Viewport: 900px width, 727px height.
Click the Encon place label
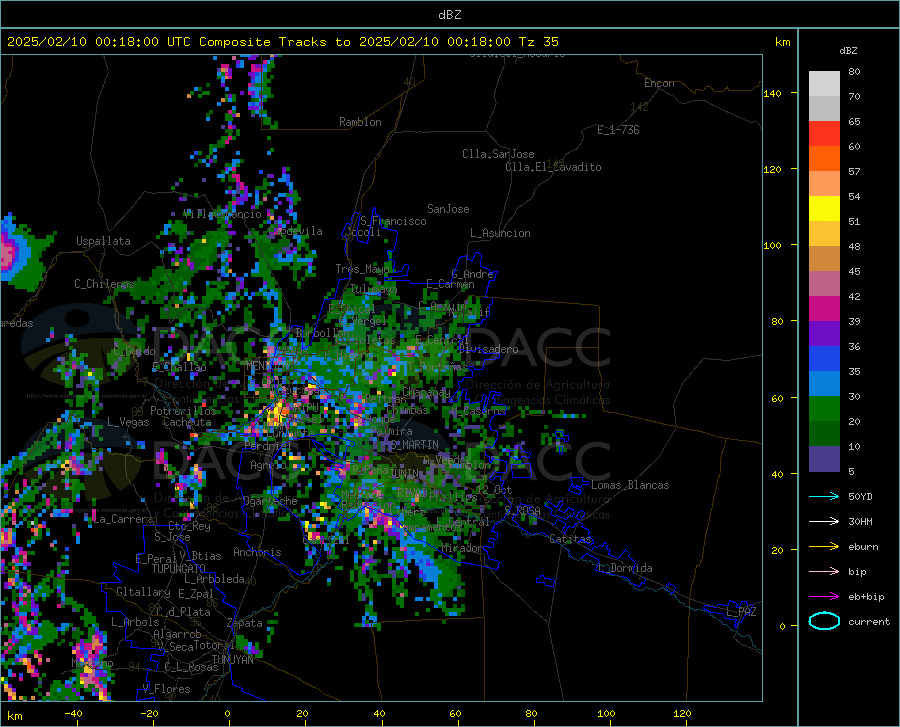pos(659,83)
